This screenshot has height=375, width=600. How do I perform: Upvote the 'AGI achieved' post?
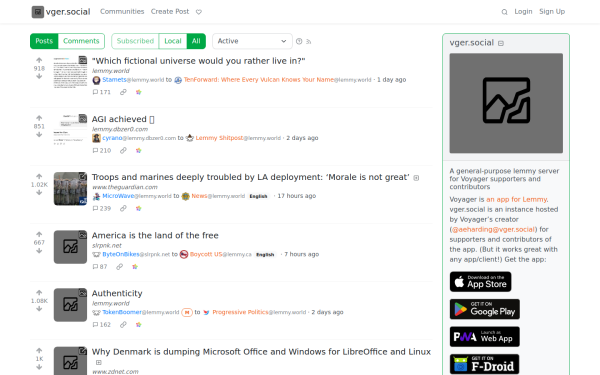pyautogui.click(x=39, y=118)
